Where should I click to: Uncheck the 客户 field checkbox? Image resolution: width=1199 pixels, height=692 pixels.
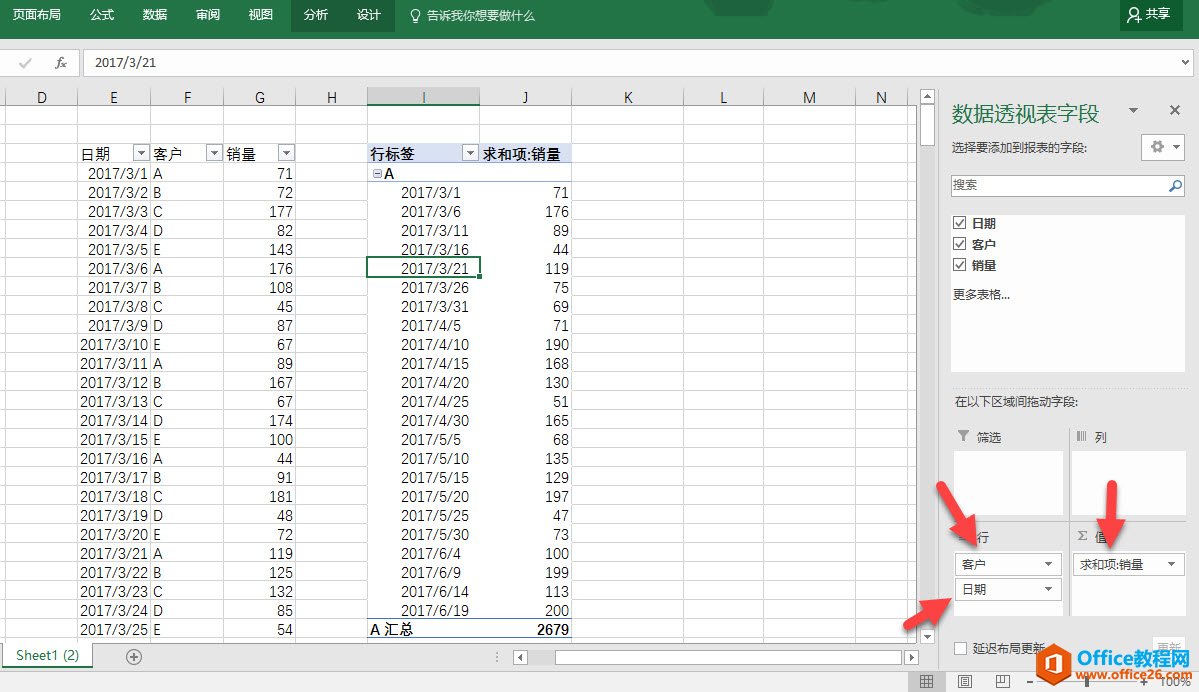pos(960,243)
